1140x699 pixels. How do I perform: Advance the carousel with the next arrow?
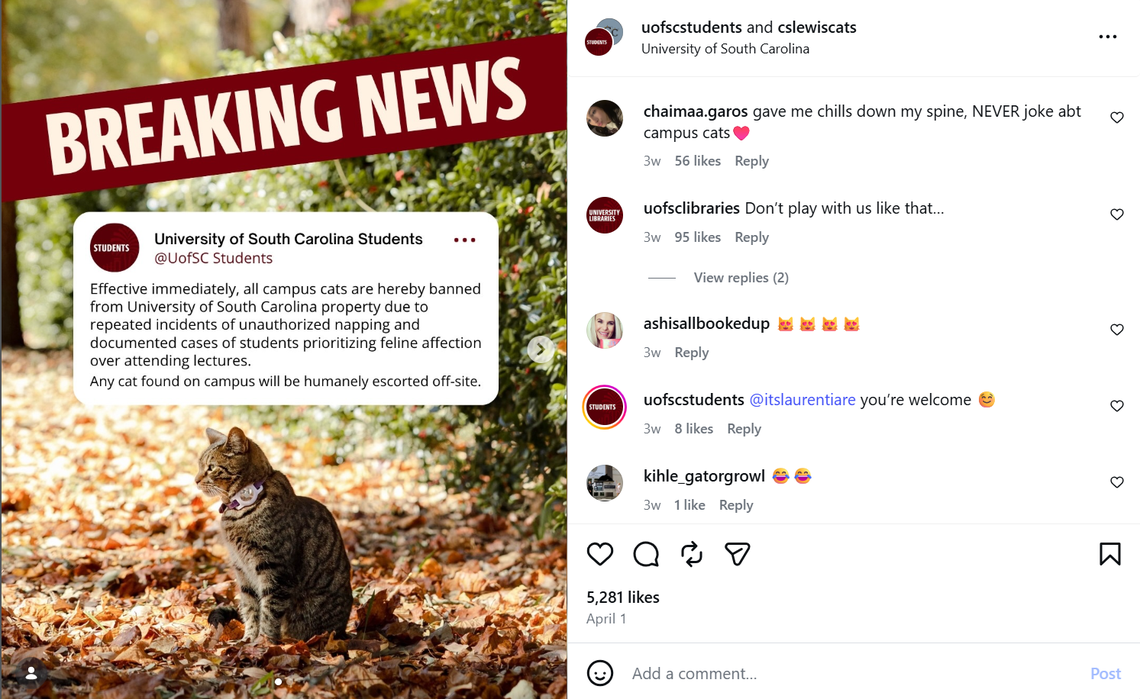pyautogui.click(x=540, y=349)
